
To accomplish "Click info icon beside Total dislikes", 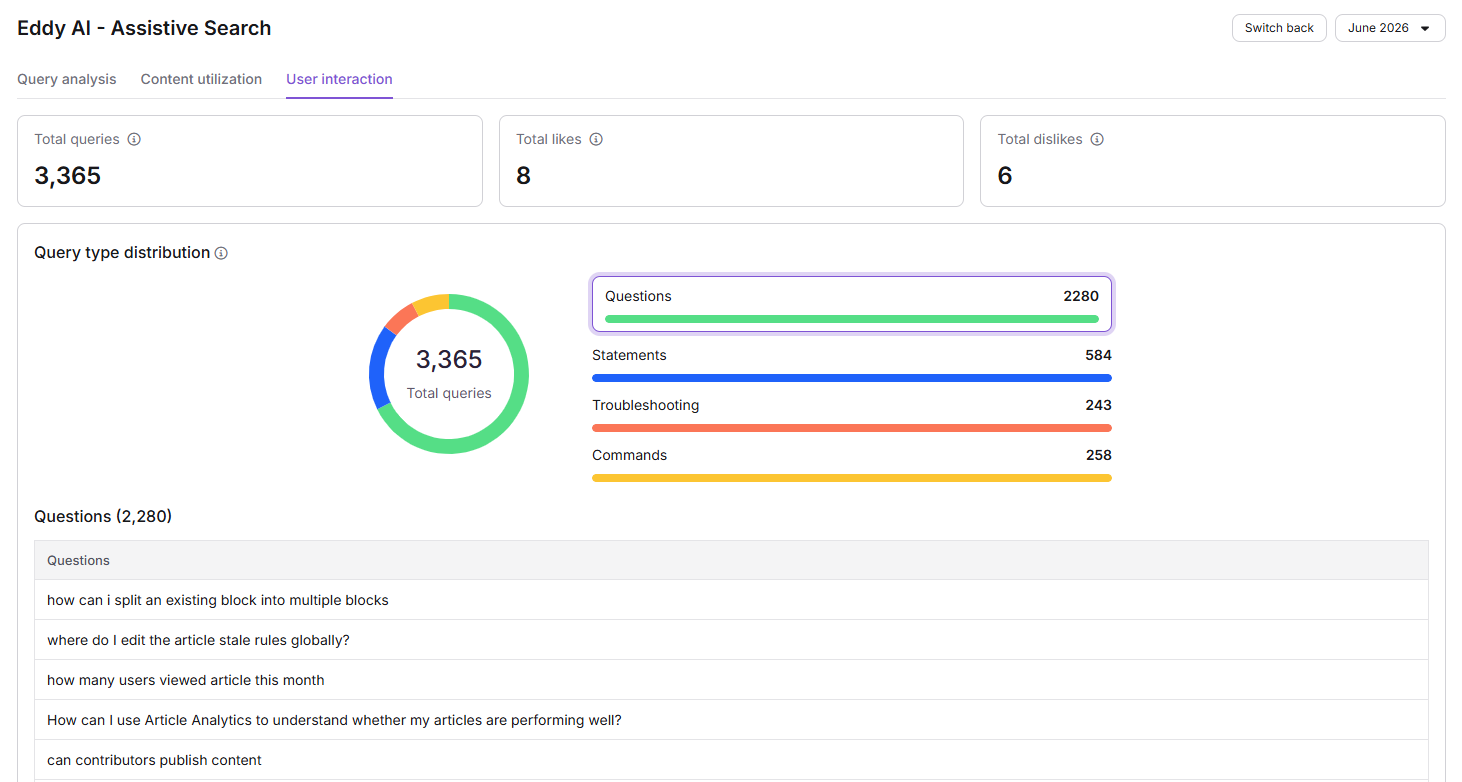I will click(1097, 139).
